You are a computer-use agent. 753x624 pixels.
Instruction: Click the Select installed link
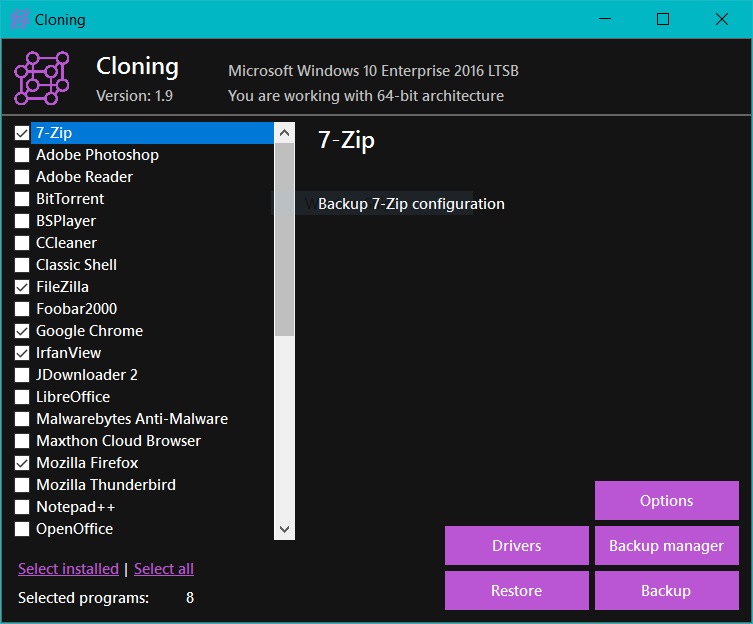point(68,569)
